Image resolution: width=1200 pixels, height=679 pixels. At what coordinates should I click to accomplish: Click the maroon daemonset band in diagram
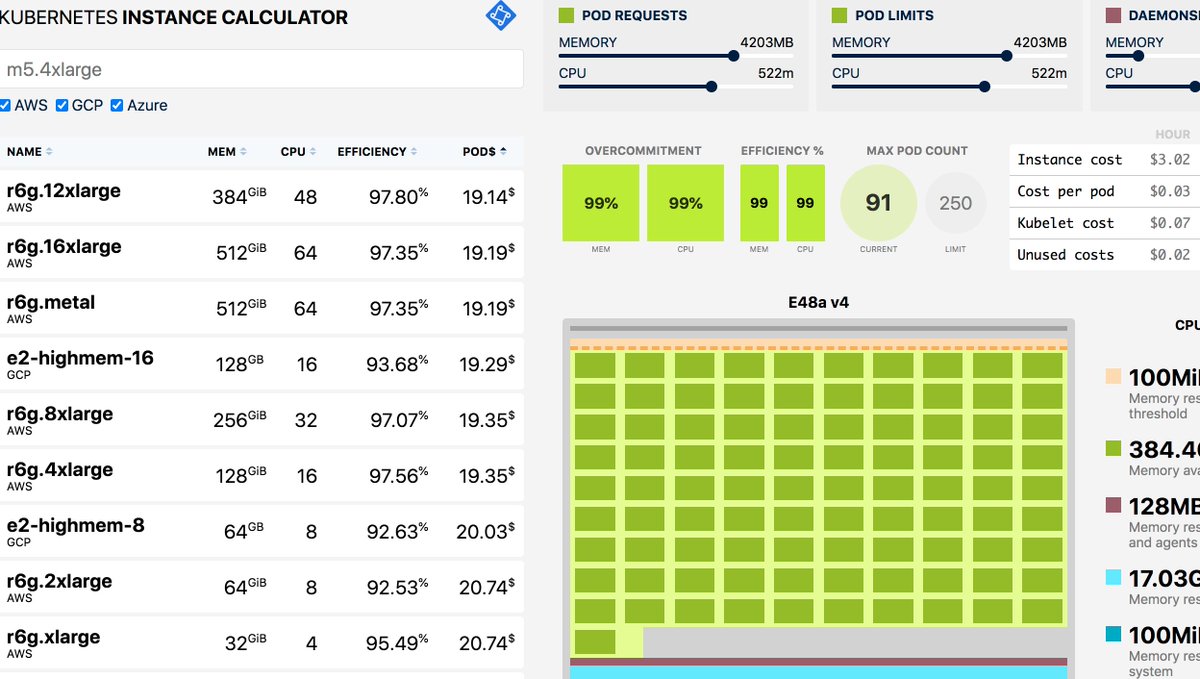click(818, 661)
